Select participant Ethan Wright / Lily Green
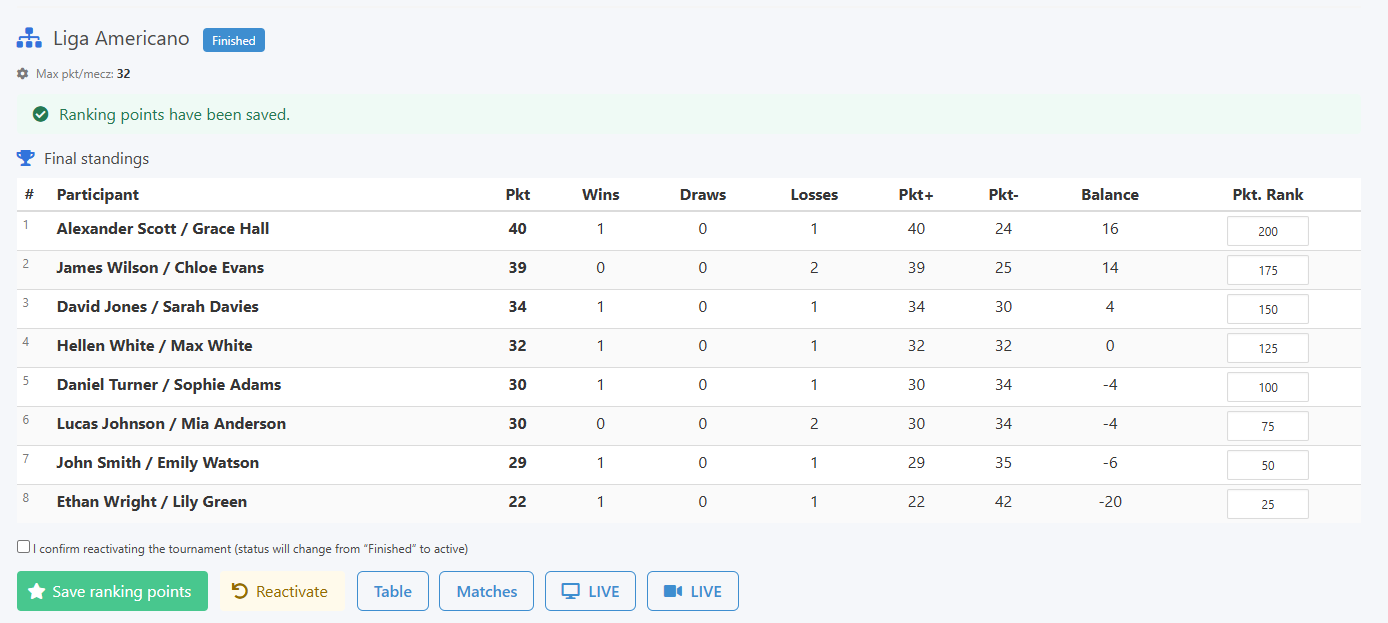The image size is (1388, 623). 152,502
